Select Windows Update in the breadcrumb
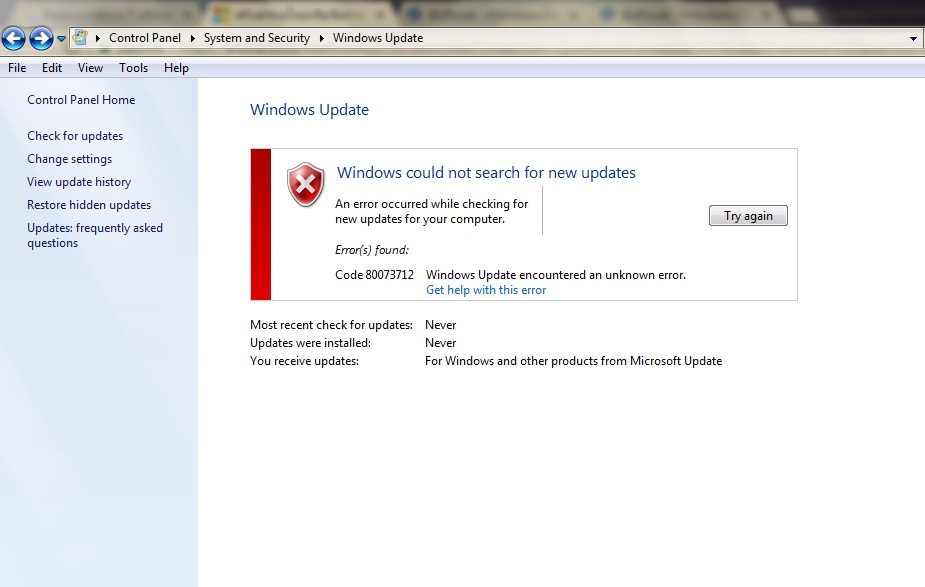The width and height of the screenshot is (925, 587). pyautogui.click(x=378, y=38)
